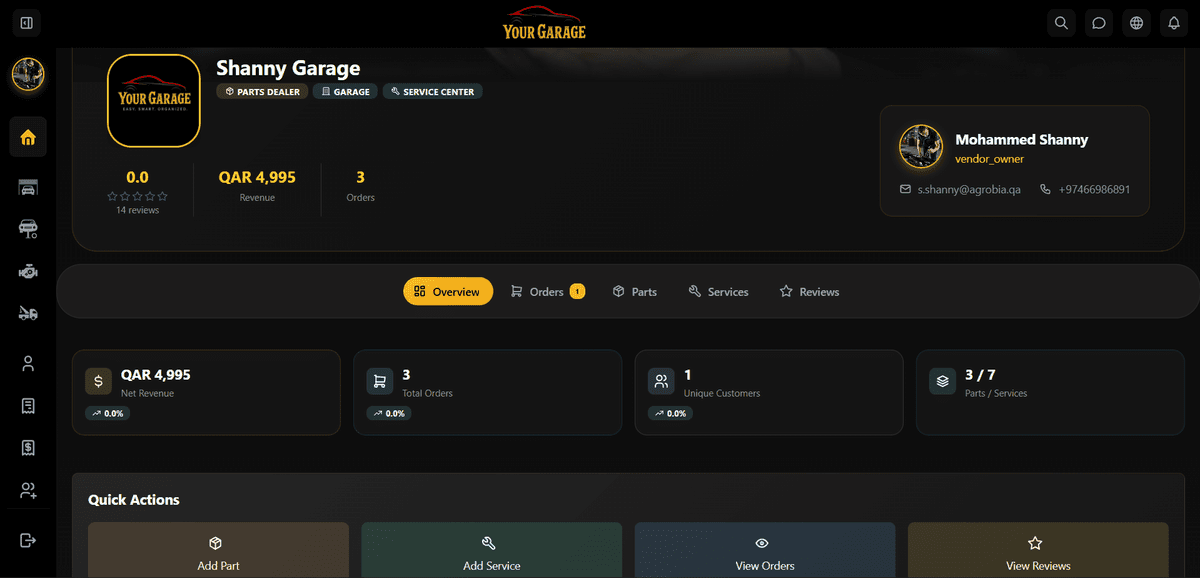Select the engine parts icon in sidebar
The height and width of the screenshot is (578, 1200).
click(28, 270)
